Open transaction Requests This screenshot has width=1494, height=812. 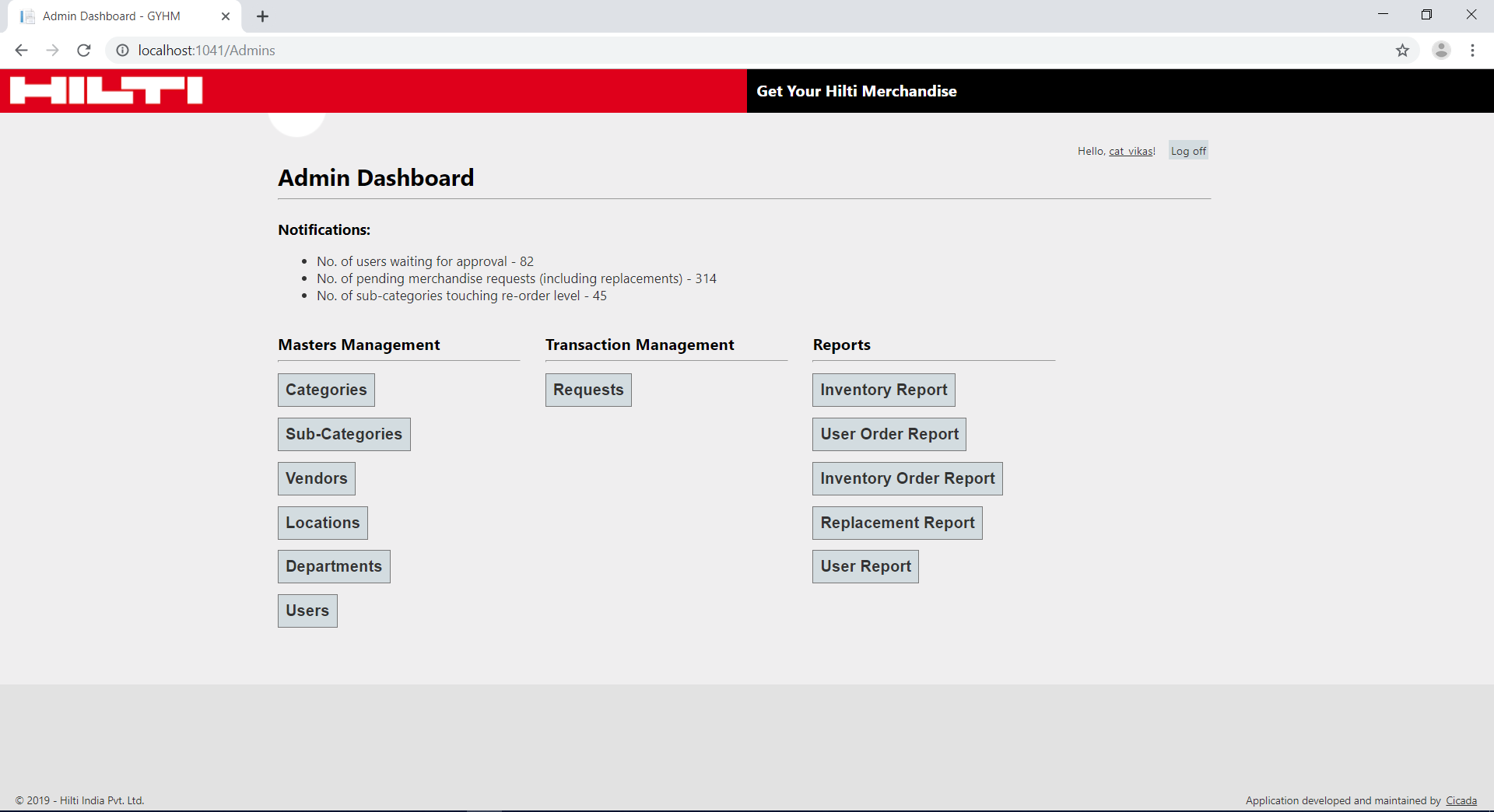[x=588, y=390]
